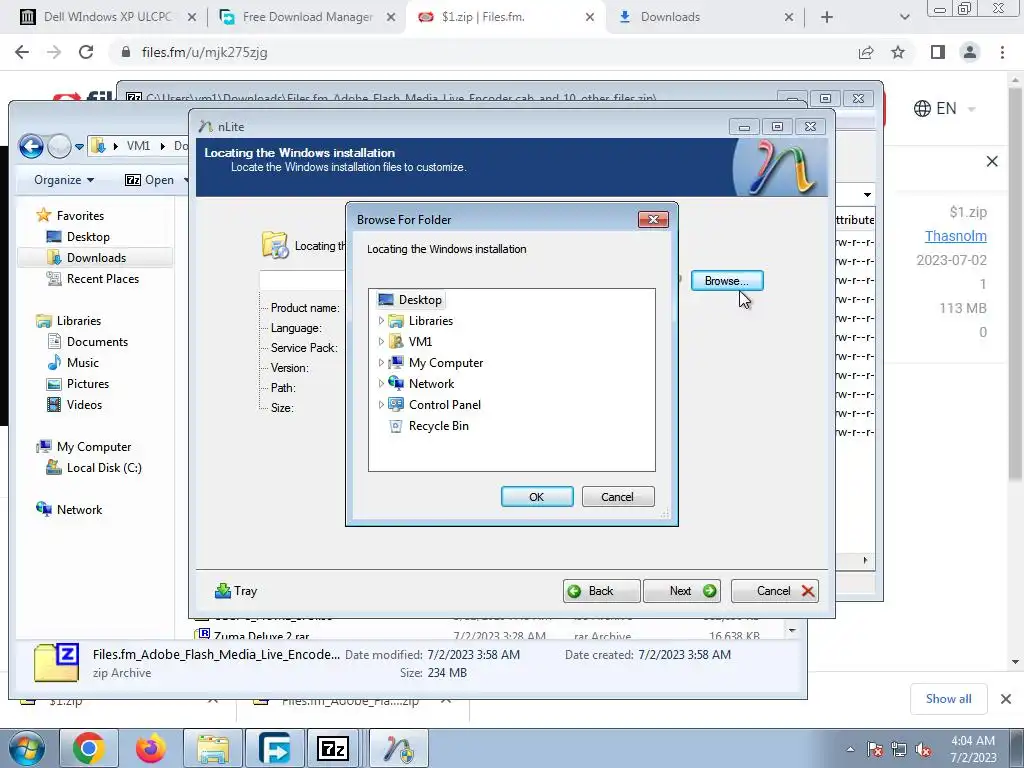Open Chrome from the taskbar
Viewport: 1024px width, 768px height.
click(x=89, y=748)
